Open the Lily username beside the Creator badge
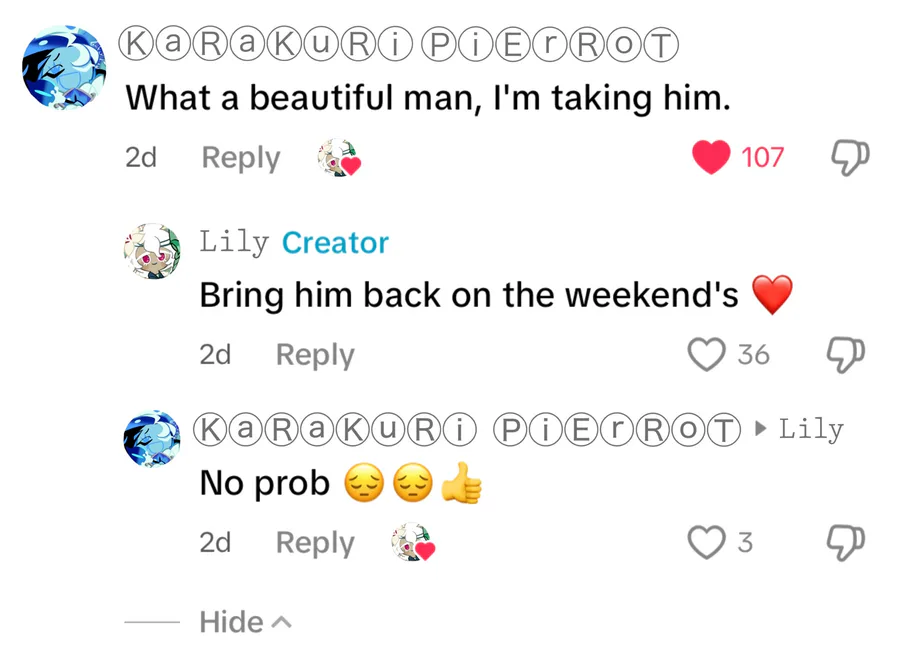This screenshot has height=672, width=900. (x=234, y=242)
